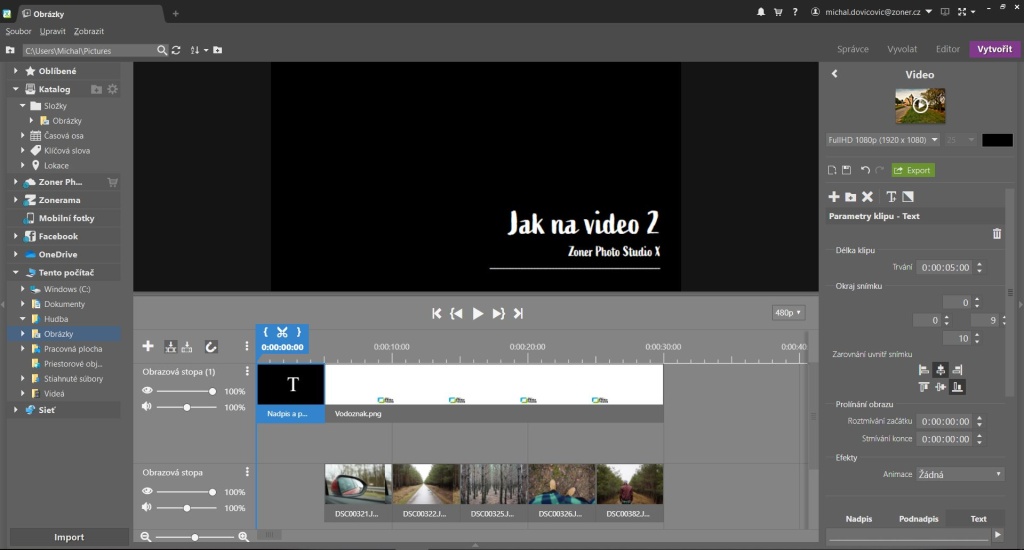This screenshot has height=550, width=1024.
Task: Zoom in the timeline with plus magnifier
Action: 243,537
